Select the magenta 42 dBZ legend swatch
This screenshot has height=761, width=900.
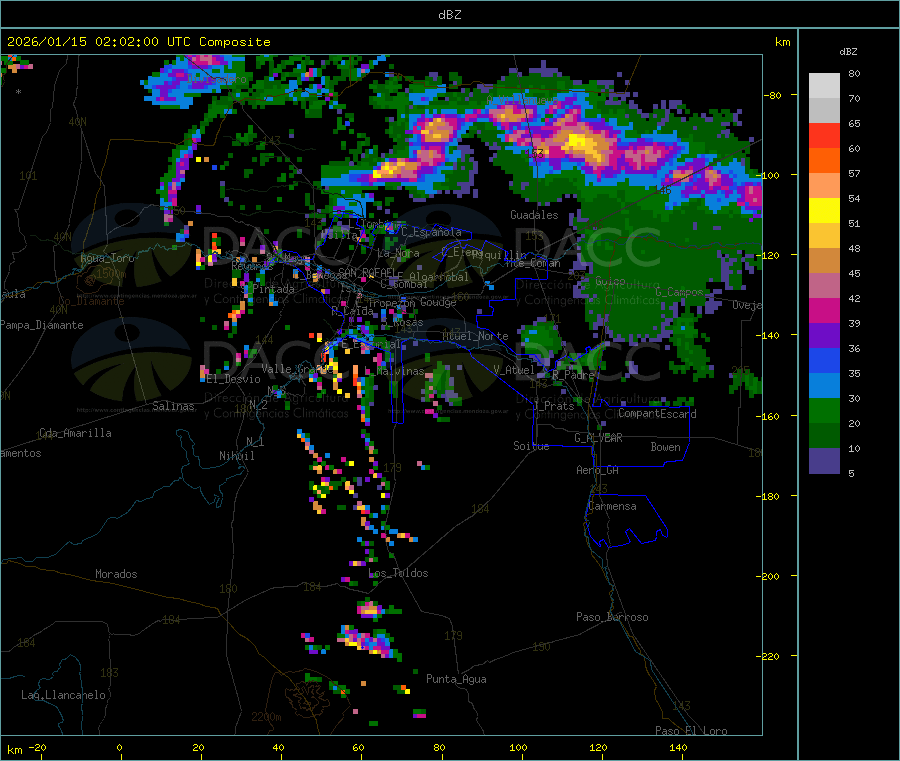click(824, 310)
